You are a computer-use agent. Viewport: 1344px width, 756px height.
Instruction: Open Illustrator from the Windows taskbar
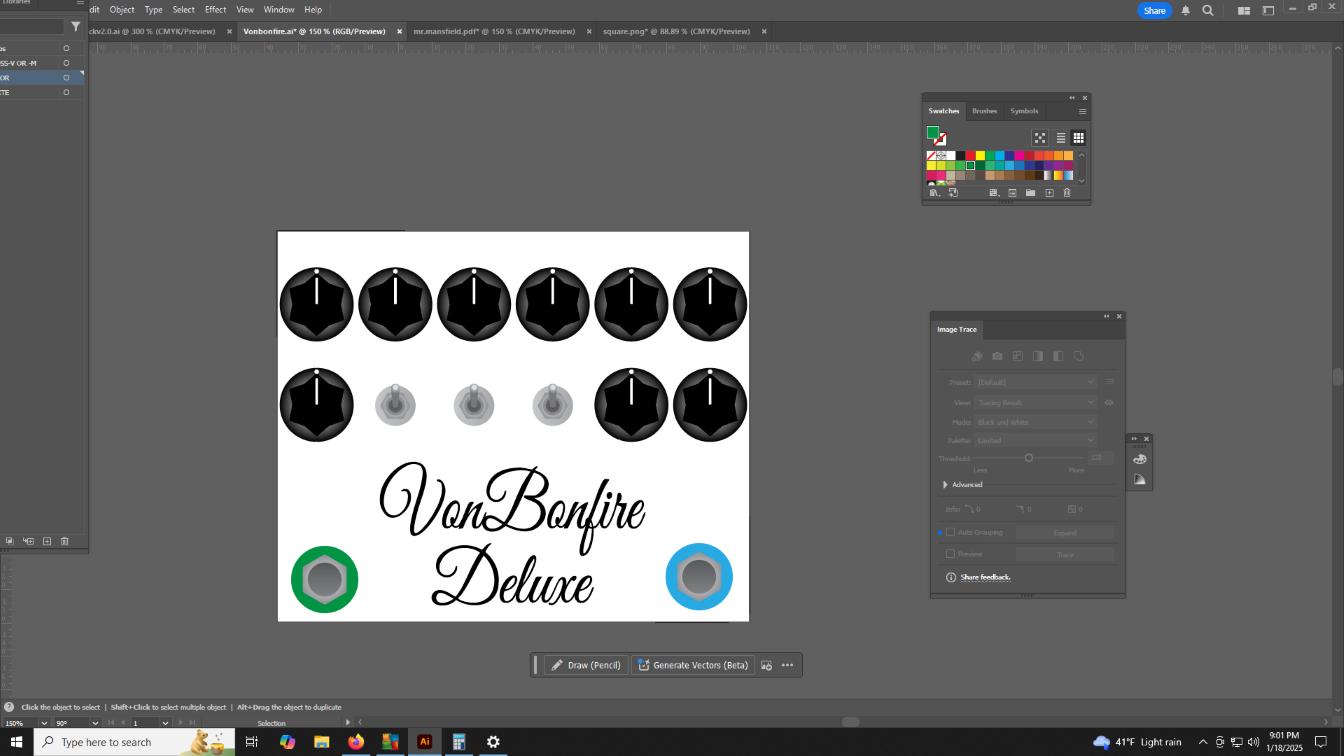[x=424, y=742]
